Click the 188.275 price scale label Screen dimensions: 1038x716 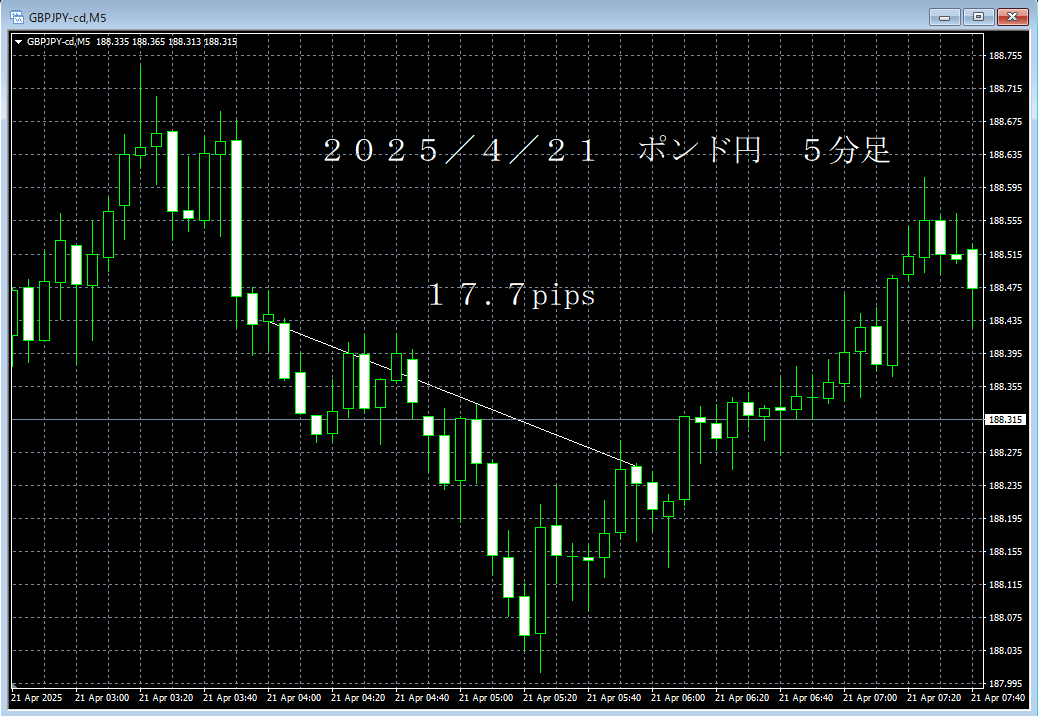coord(1005,453)
